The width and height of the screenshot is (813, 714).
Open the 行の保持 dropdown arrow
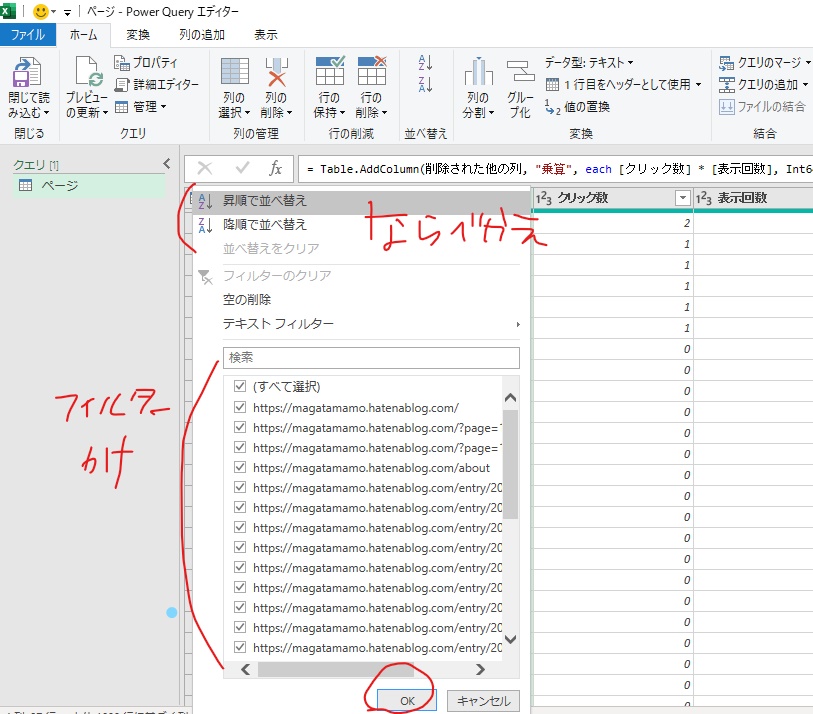coord(342,113)
